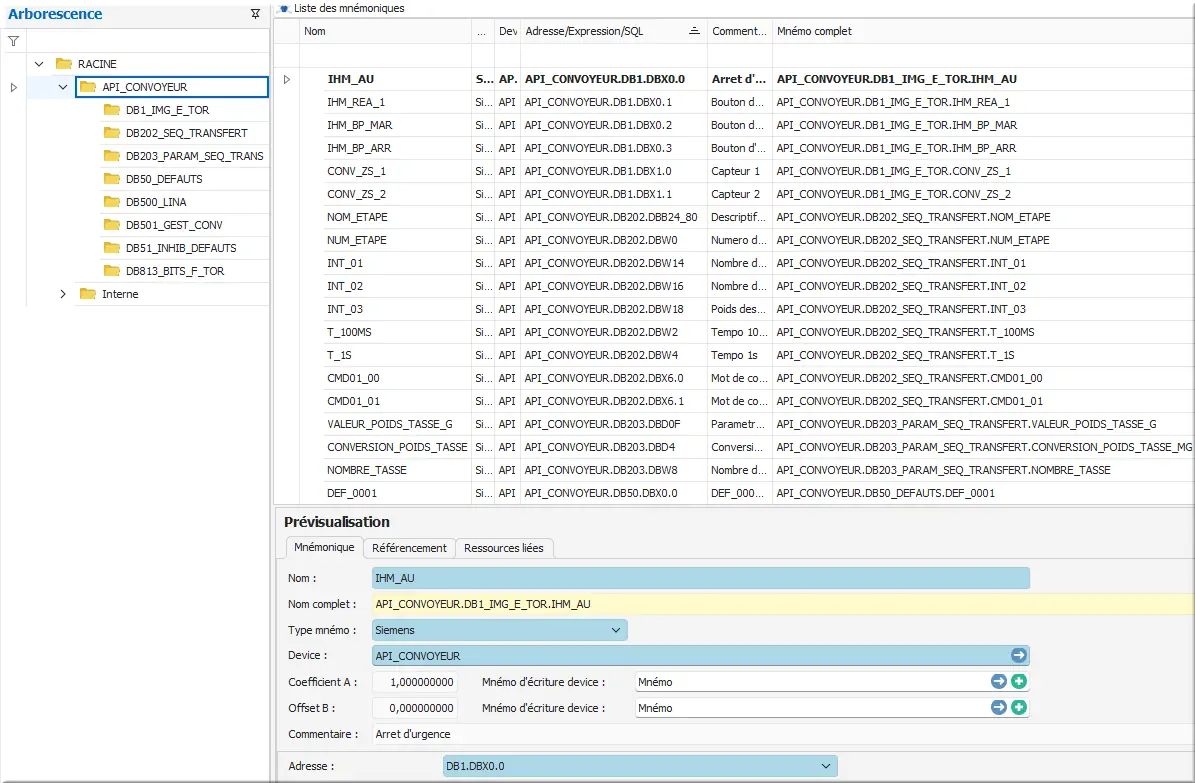Image resolution: width=1195 pixels, height=783 pixels.
Task: Click the Nom complet field
Action: (783, 604)
